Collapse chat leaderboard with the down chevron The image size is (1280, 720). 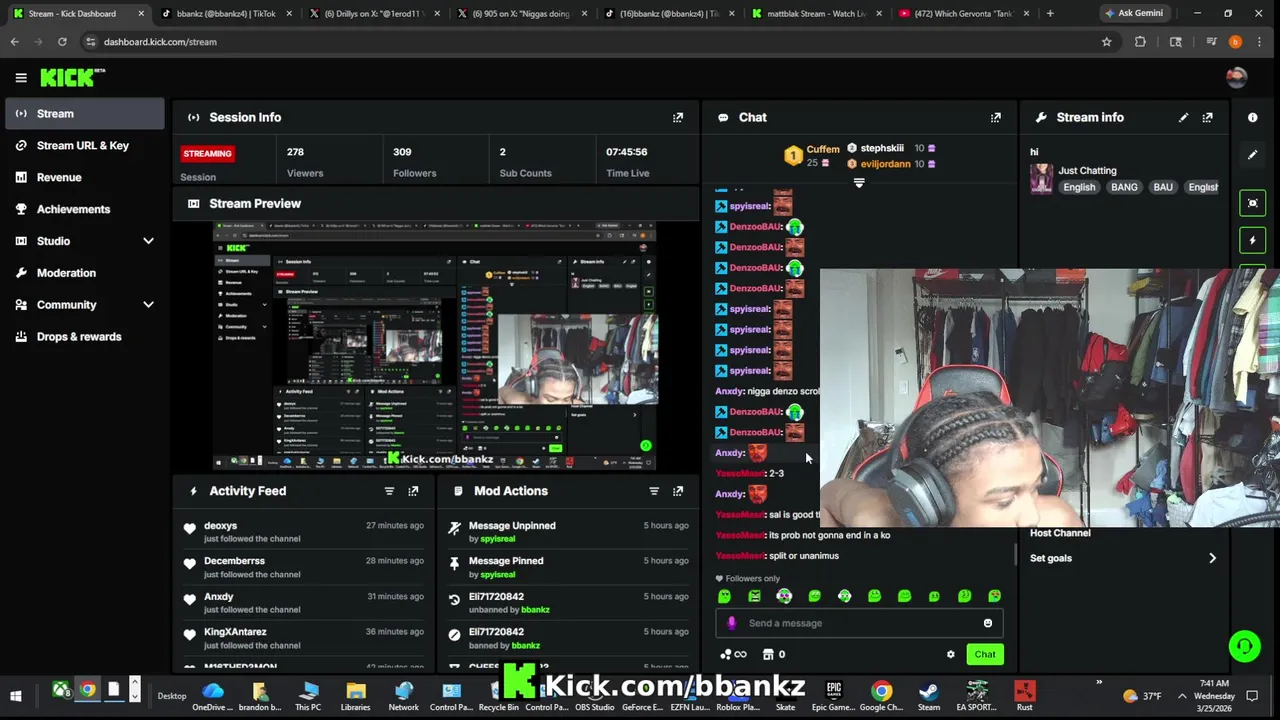pyautogui.click(x=859, y=183)
